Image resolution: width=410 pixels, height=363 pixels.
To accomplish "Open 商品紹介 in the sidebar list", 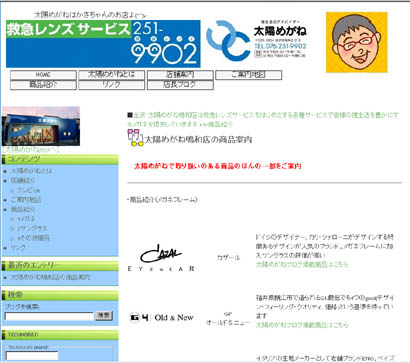I will tap(23, 210).
